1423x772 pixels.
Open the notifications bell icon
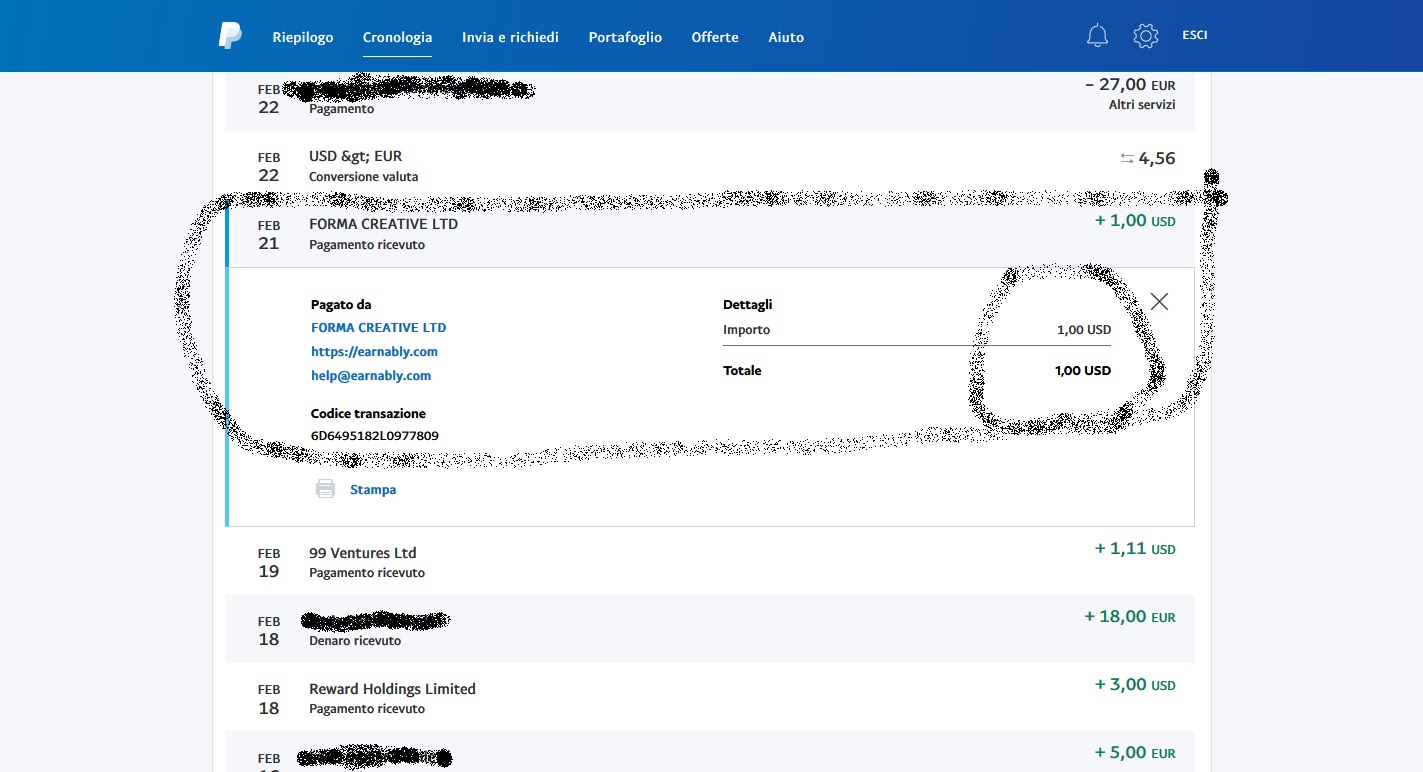coord(1097,36)
